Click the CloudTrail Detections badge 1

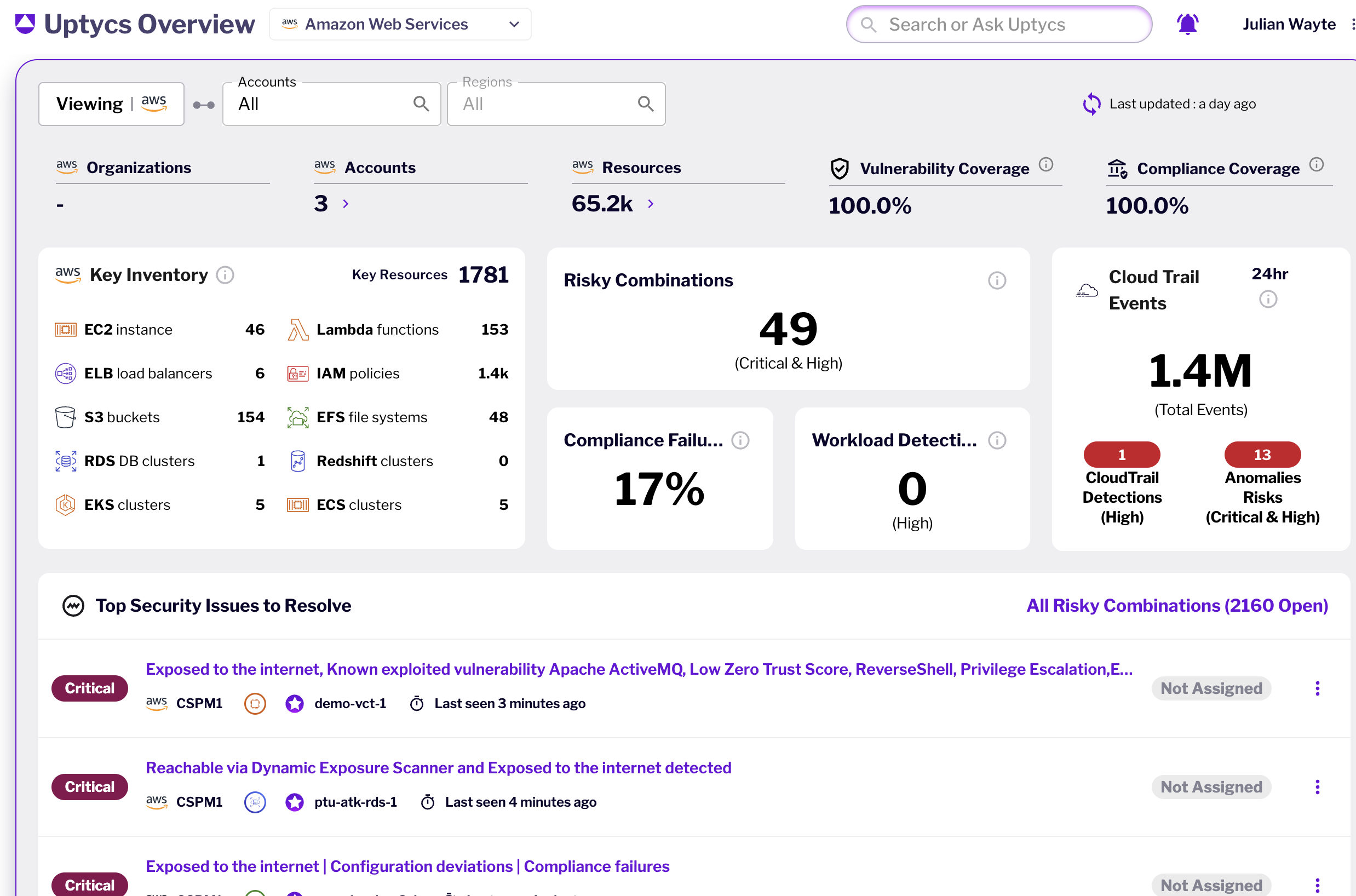(1122, 455)
